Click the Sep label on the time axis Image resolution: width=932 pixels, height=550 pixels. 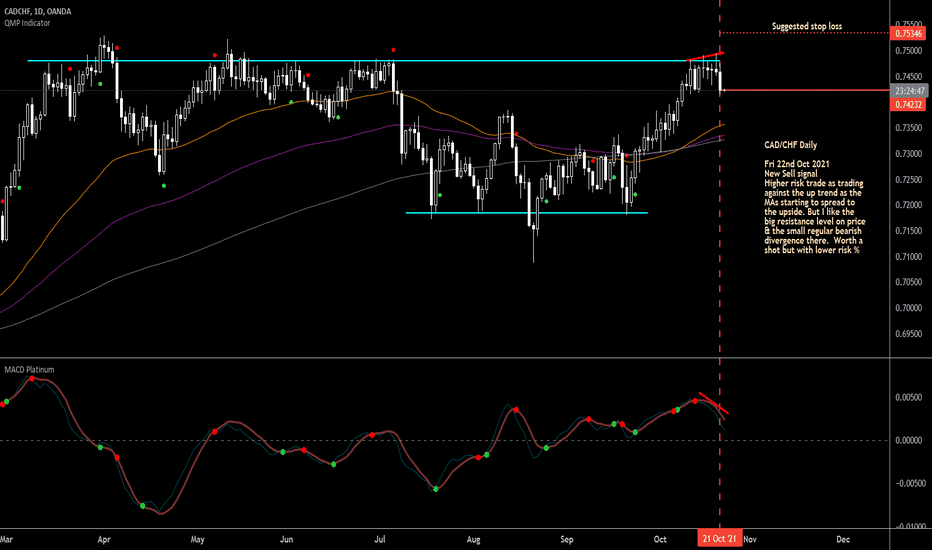[x=566, y=539]
